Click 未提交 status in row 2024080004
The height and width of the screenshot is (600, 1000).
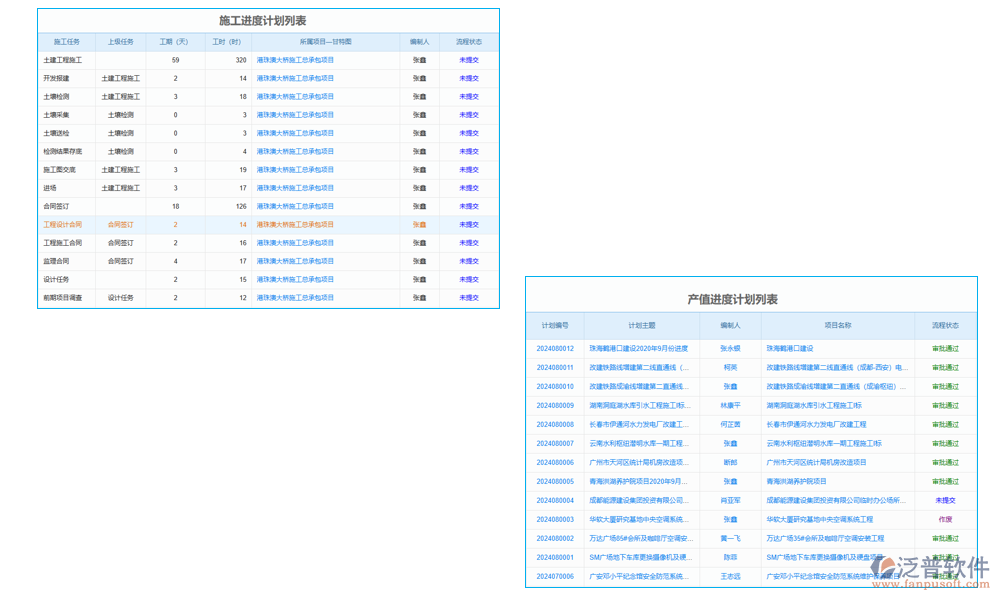tap(945, 501)
